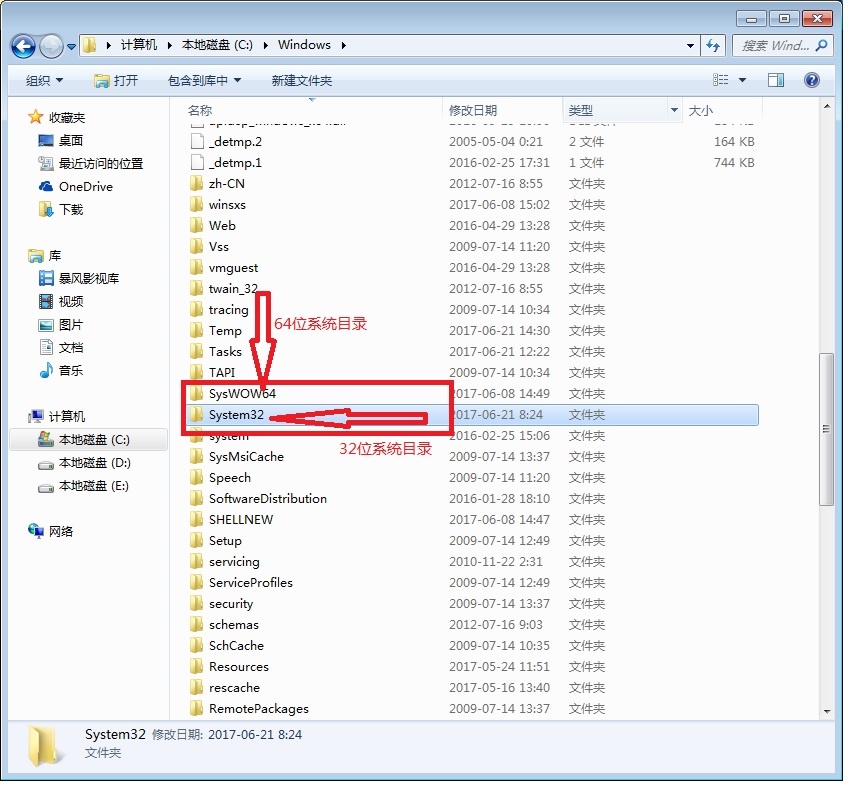Screen dimensions: 848x792
Task: Click the 新建文件夹 button
Action: tap(302, 80)
